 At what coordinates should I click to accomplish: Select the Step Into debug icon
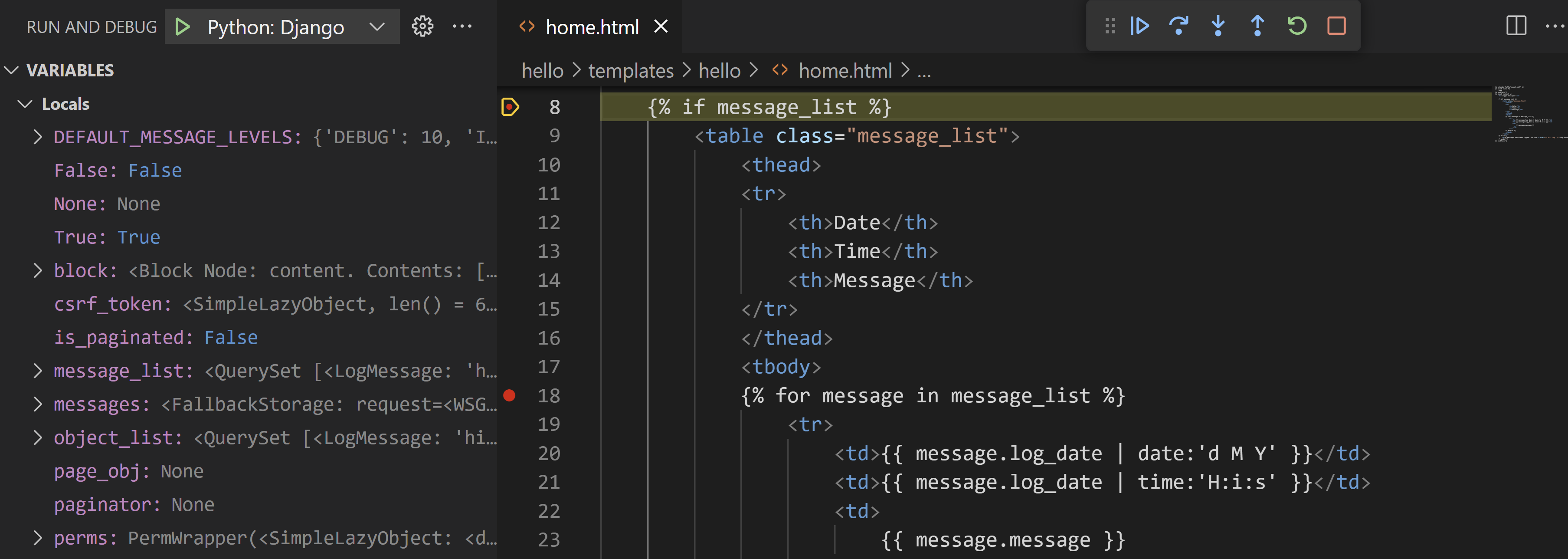point(1218,26)
